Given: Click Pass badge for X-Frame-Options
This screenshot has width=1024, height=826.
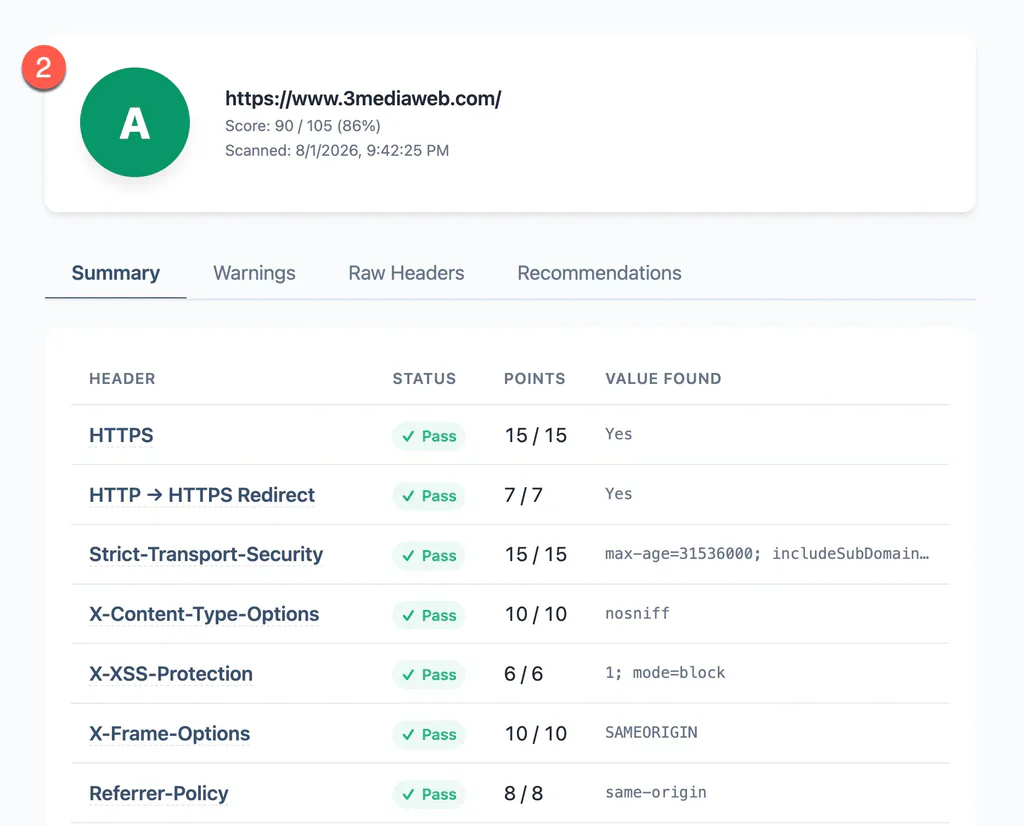Looking at the screenshot, I should [428, 735].
